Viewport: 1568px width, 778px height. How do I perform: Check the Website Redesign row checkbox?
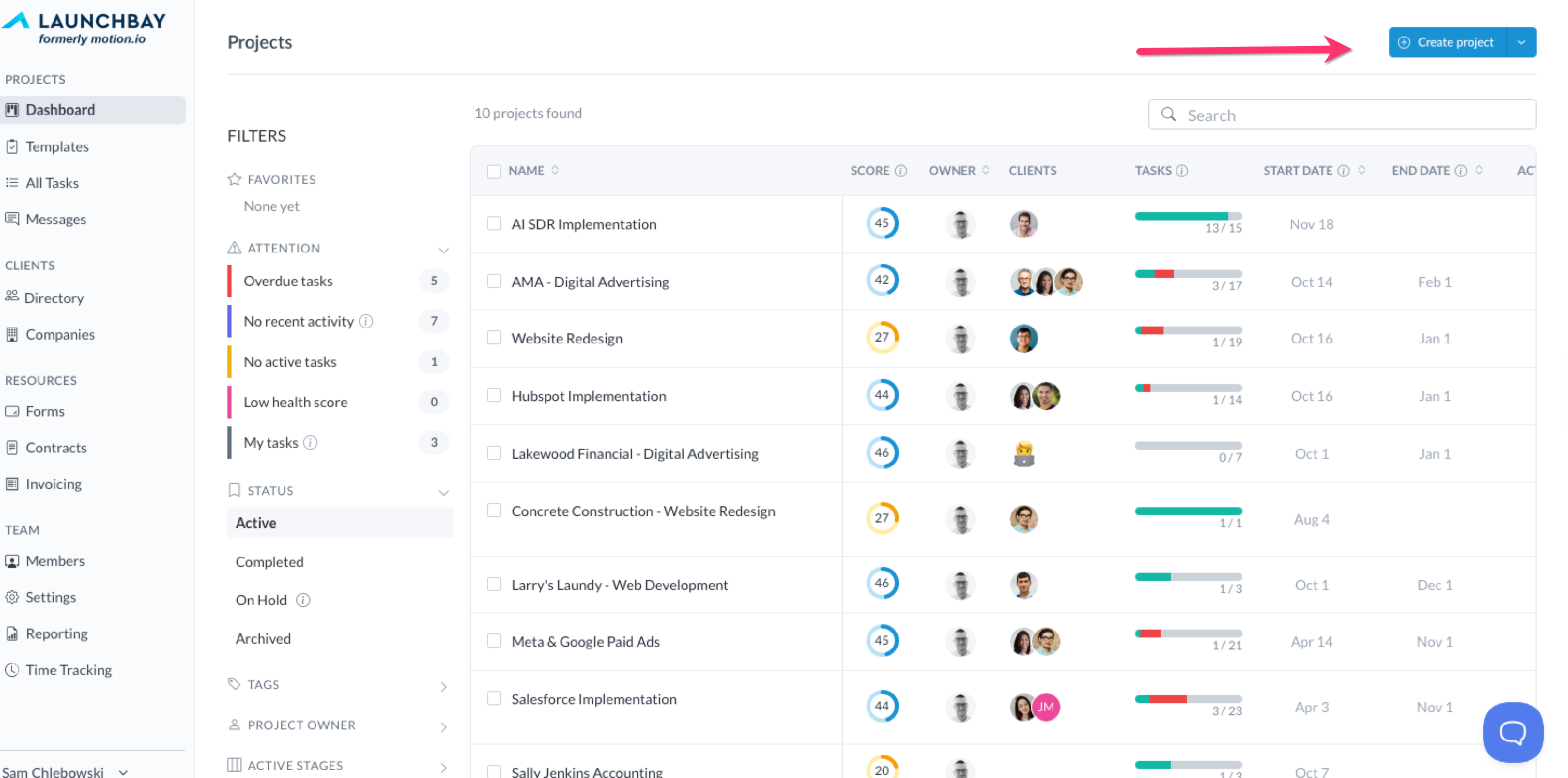(x=493, y=338)
